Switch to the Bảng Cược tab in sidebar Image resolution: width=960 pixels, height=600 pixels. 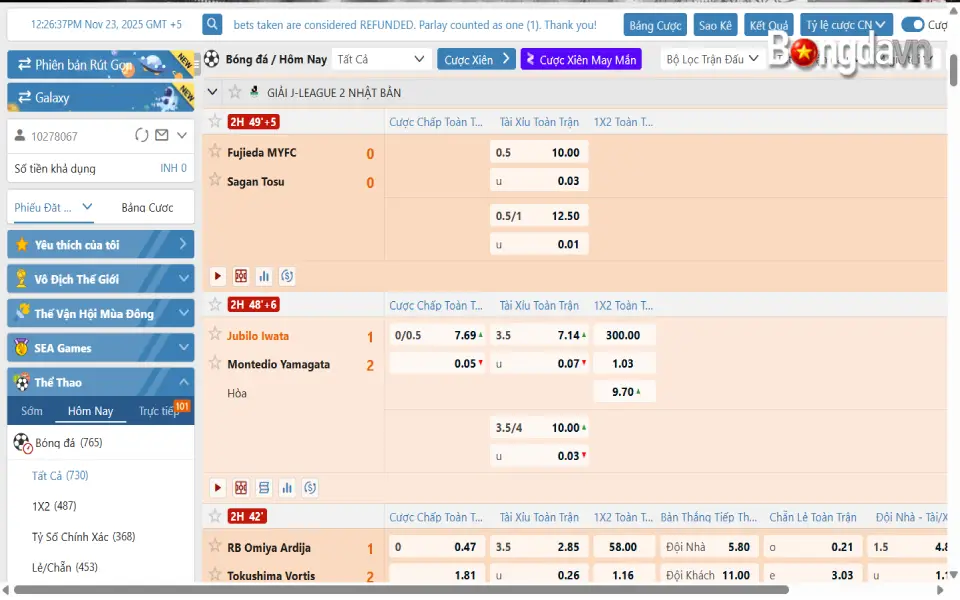tap(147, 208)
